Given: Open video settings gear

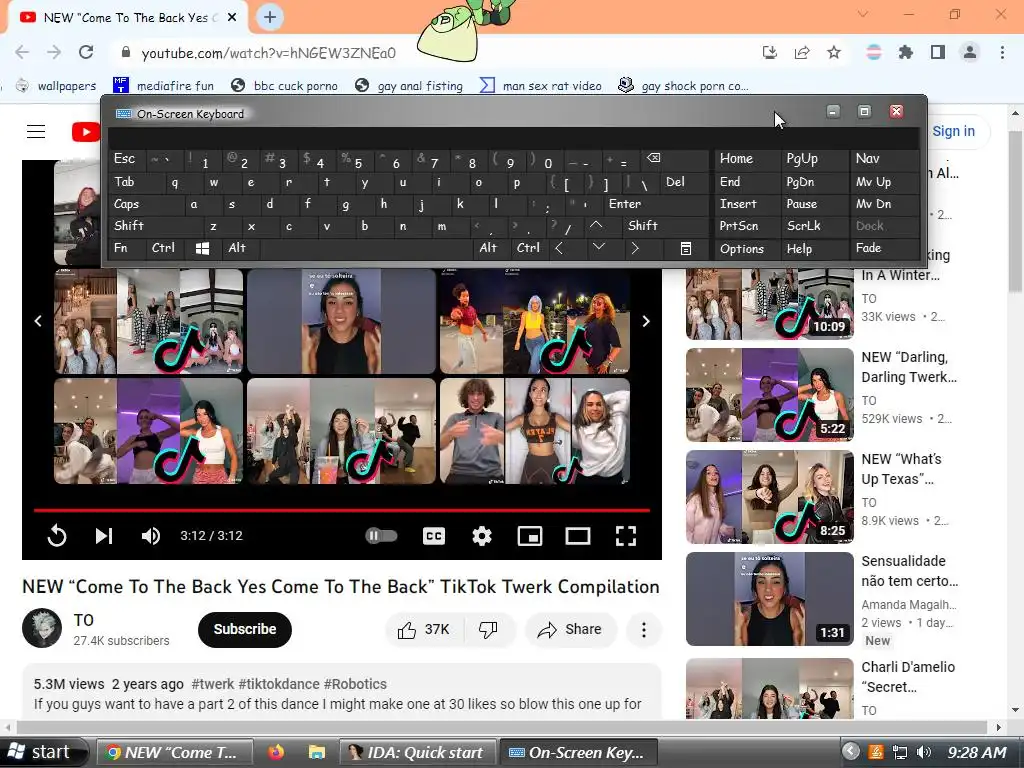Looking at the screenshot, I should (482, 536).
